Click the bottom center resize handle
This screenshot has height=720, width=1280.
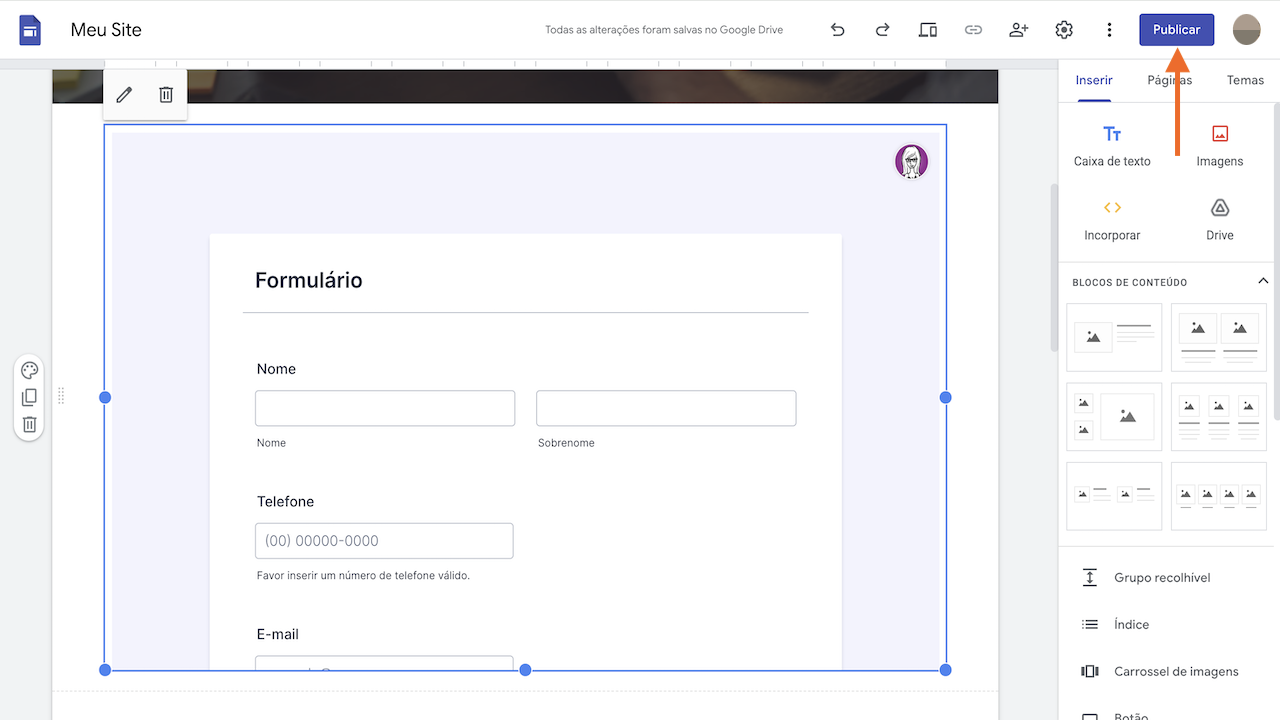point(525,670)
